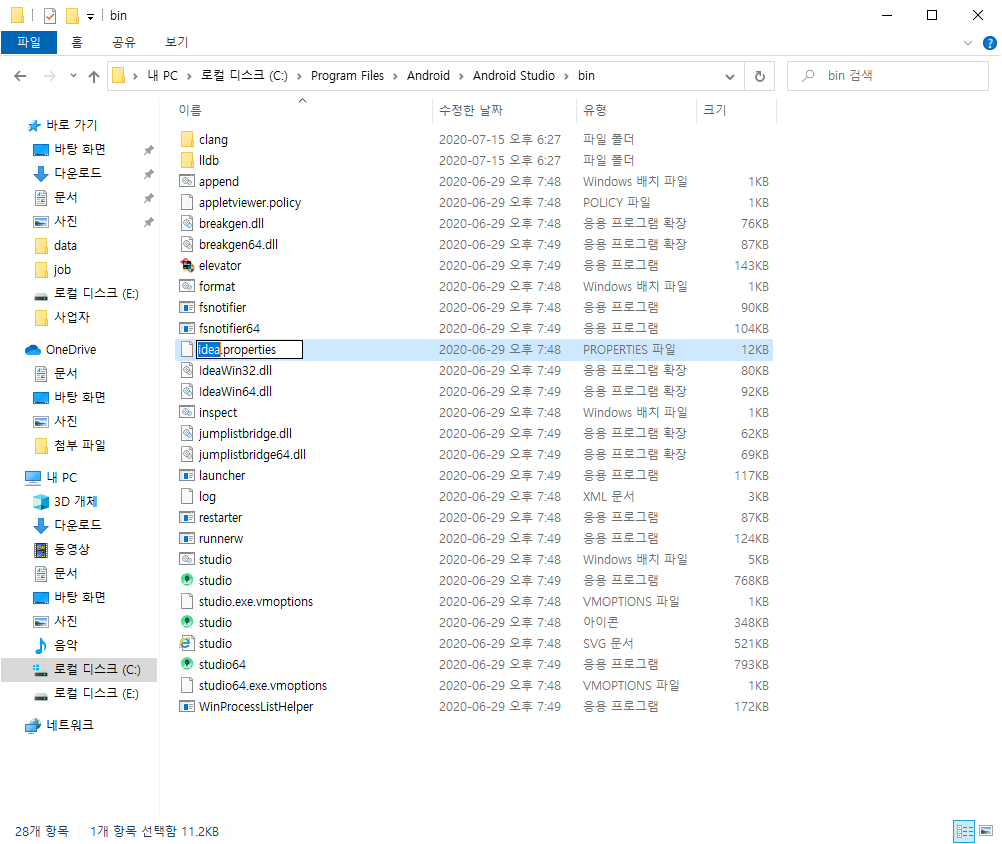Switch to the 보기 ribbon tab
The image size is (1002, 844).
pos(177,42)
